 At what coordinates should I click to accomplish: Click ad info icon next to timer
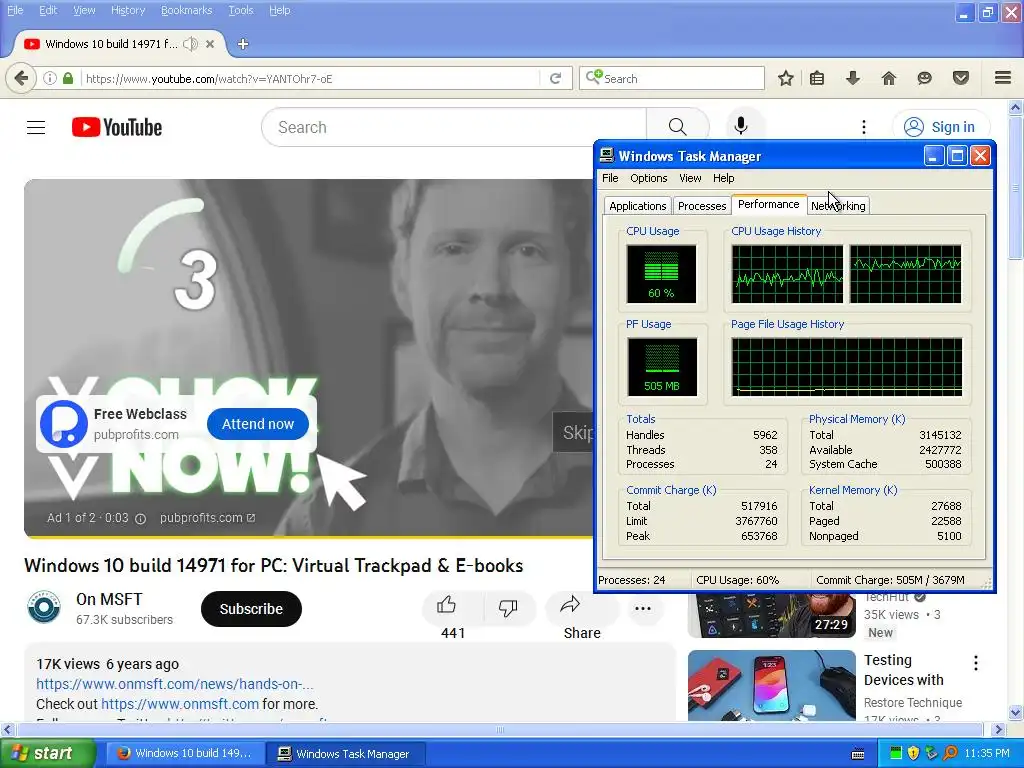[140, 519]
